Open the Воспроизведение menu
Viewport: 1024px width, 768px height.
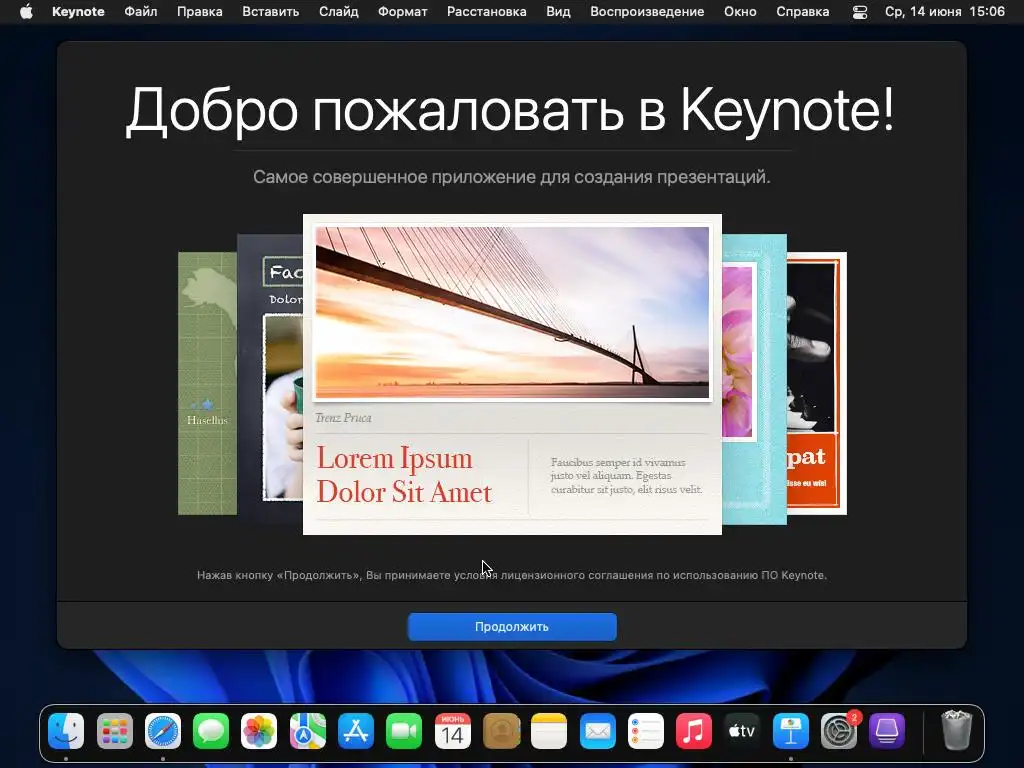(x=647, y=12)
